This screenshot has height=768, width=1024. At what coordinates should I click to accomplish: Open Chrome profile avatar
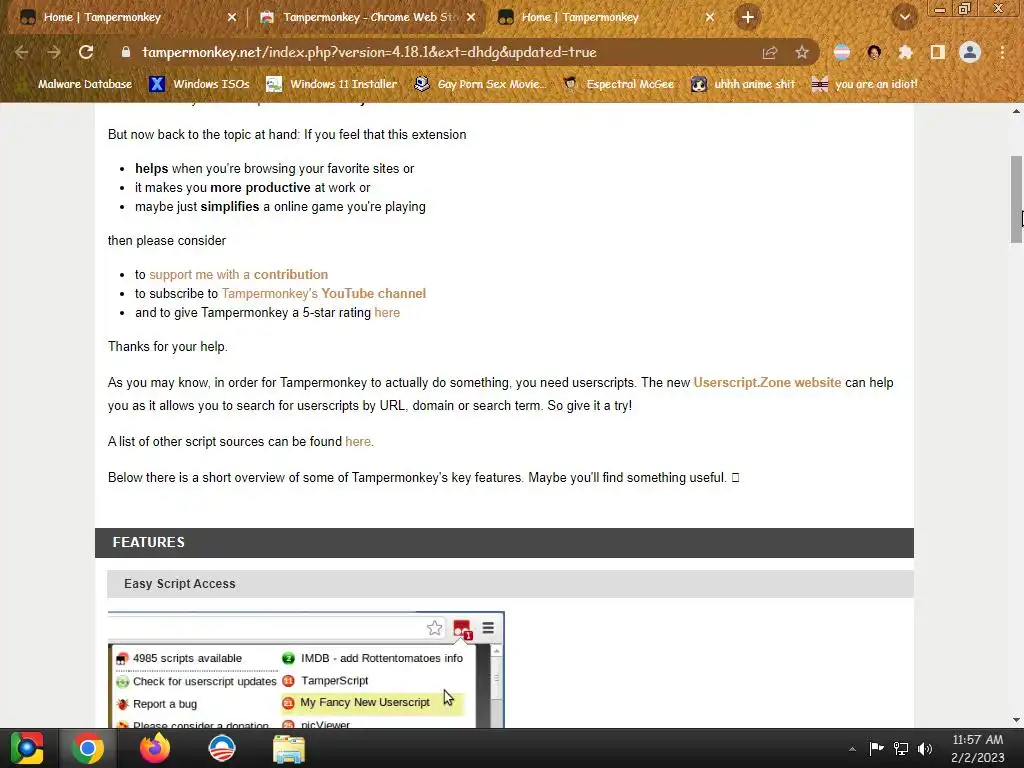pyautogui.click(x=970, y=52)
